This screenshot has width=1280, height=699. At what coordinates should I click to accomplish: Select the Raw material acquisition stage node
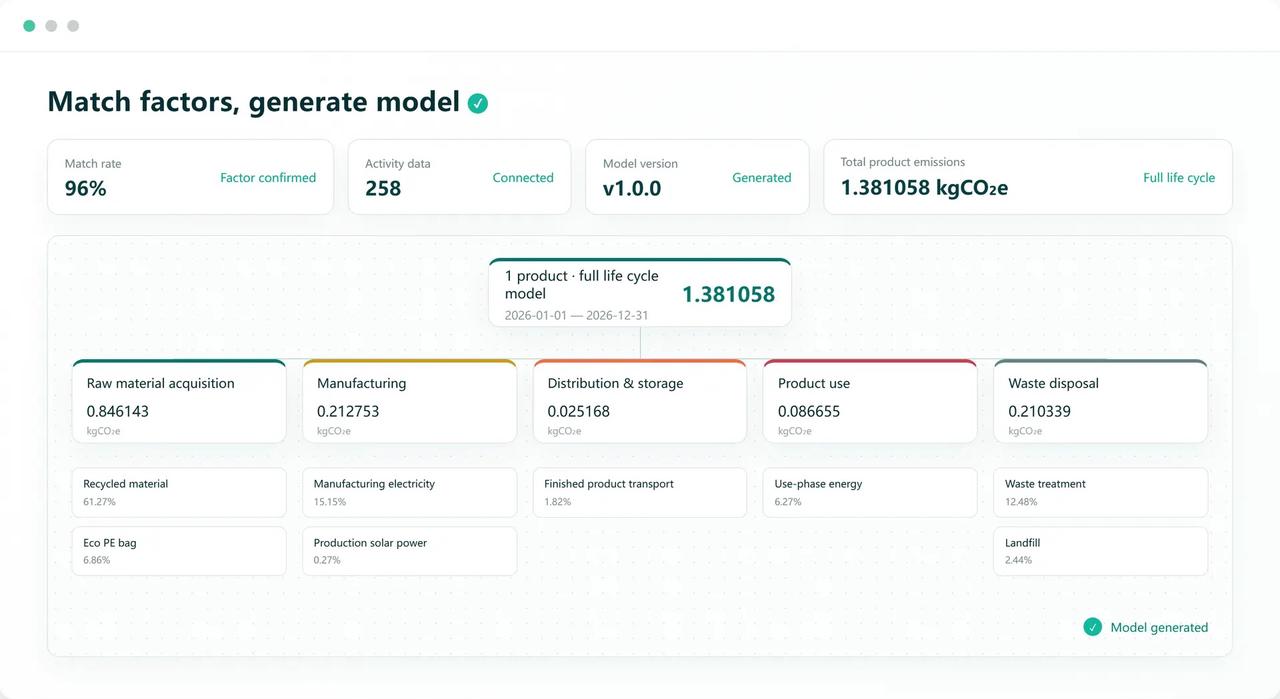pyautogui.click(x=179, y=401)
